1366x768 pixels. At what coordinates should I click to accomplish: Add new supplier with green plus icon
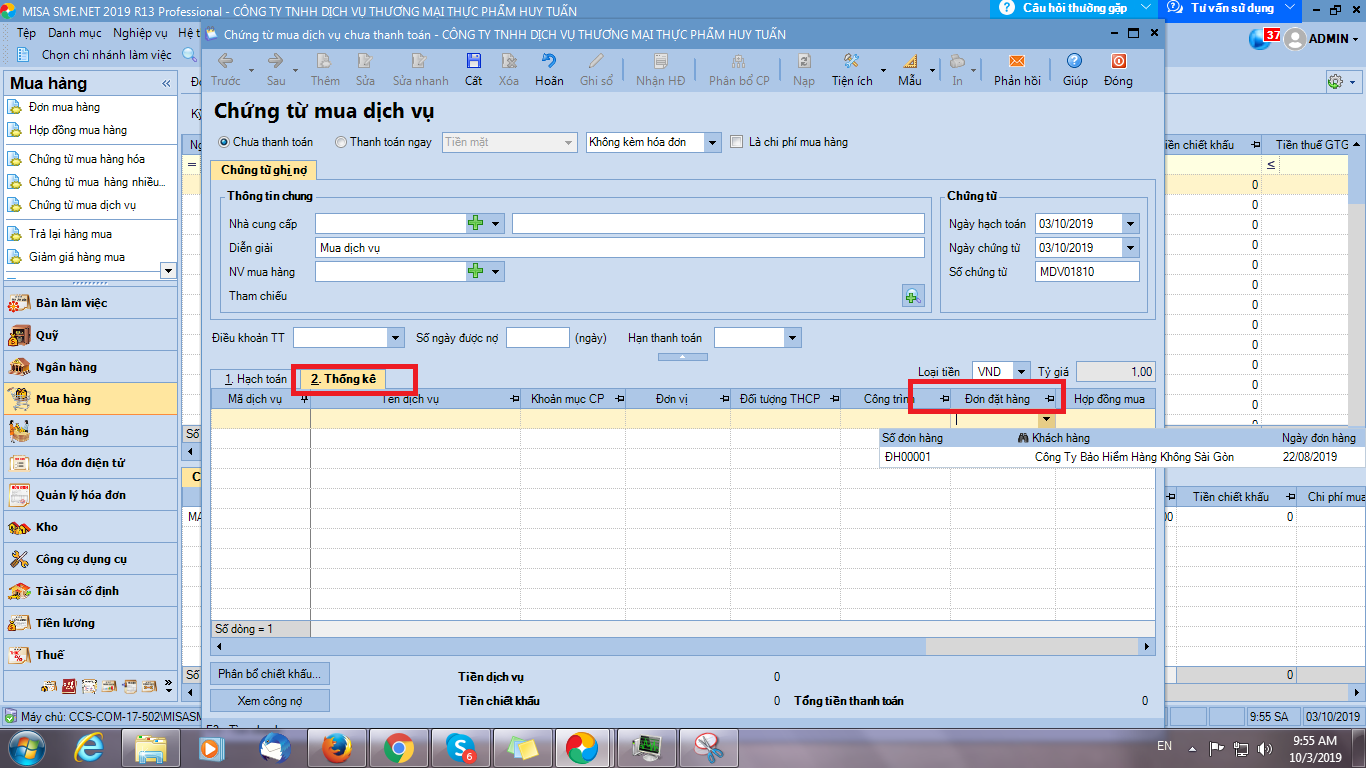tap(476, 223)
